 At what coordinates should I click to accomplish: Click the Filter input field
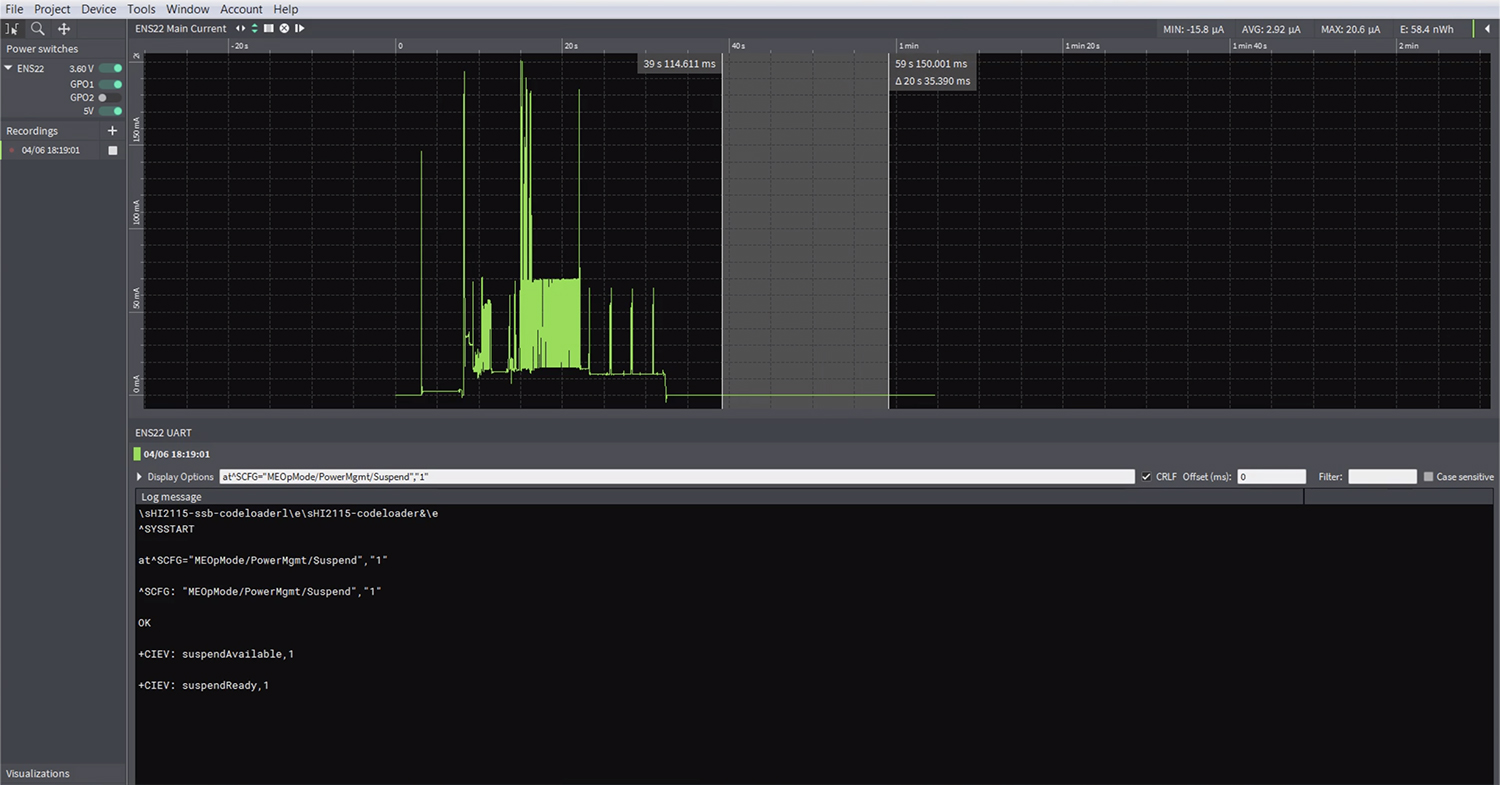click(1382, 477)
